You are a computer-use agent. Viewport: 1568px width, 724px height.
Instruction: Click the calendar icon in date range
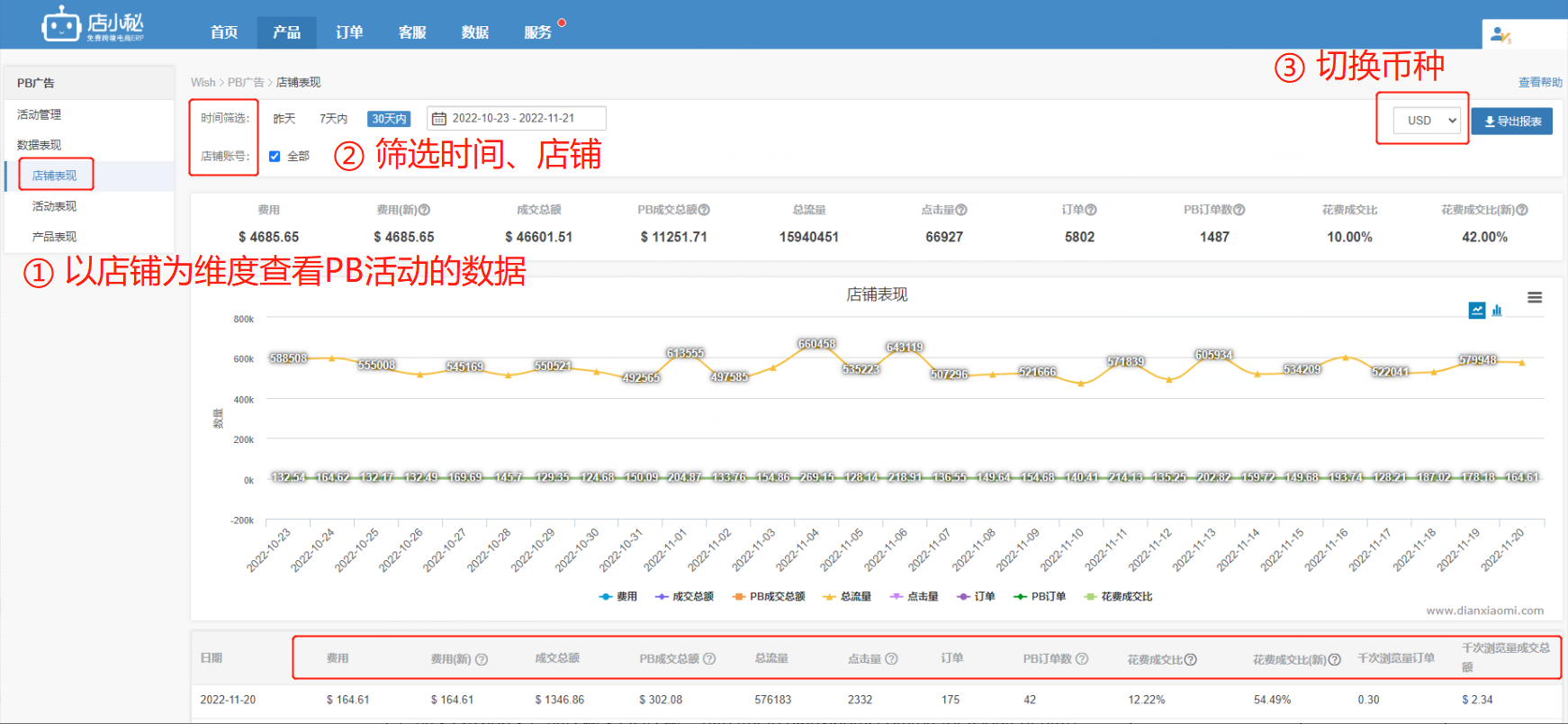click(439, 119)
